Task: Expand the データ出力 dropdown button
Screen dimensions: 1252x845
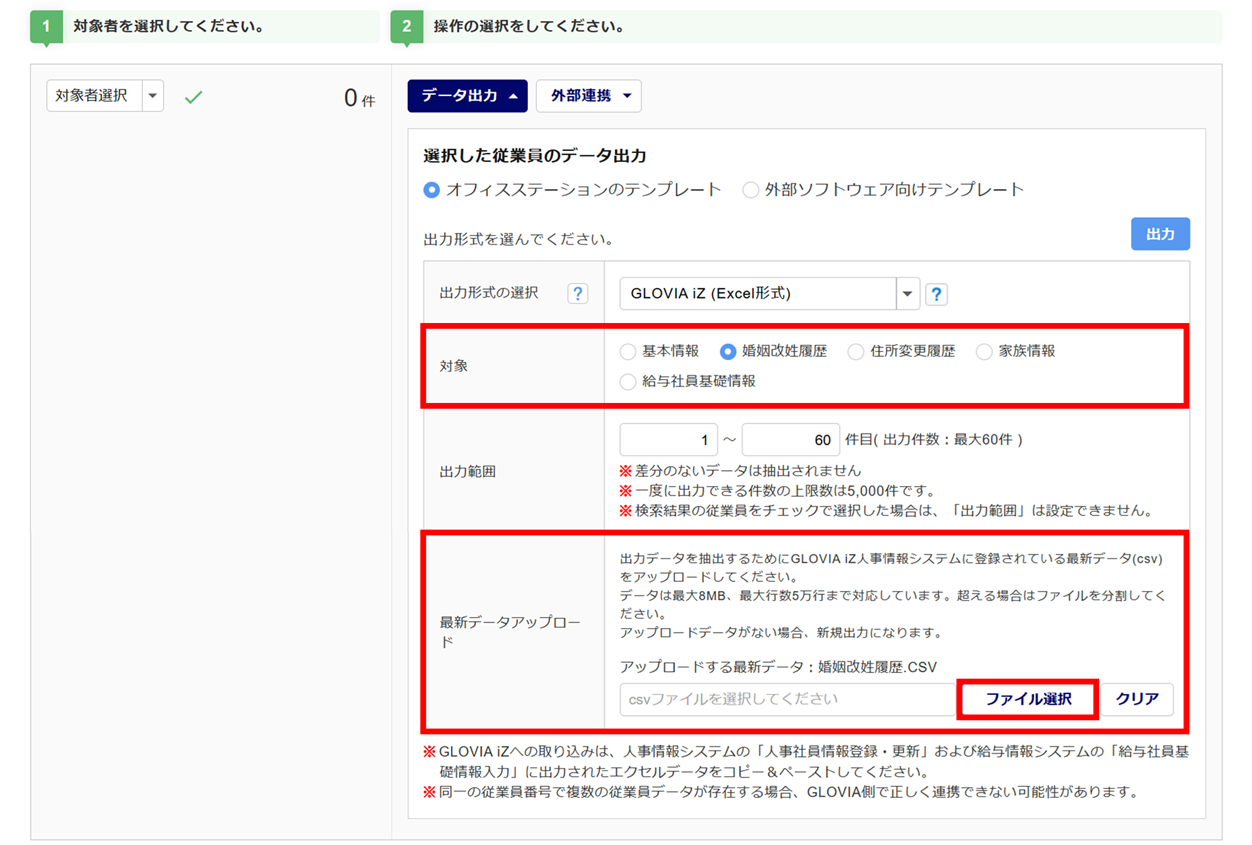Action: click(x=467, y=96)
